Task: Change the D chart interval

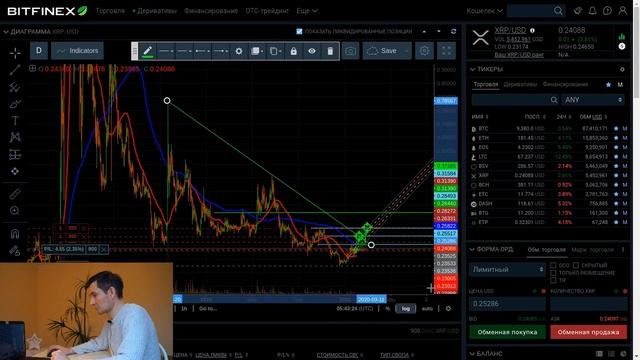Action: (39, 51)
